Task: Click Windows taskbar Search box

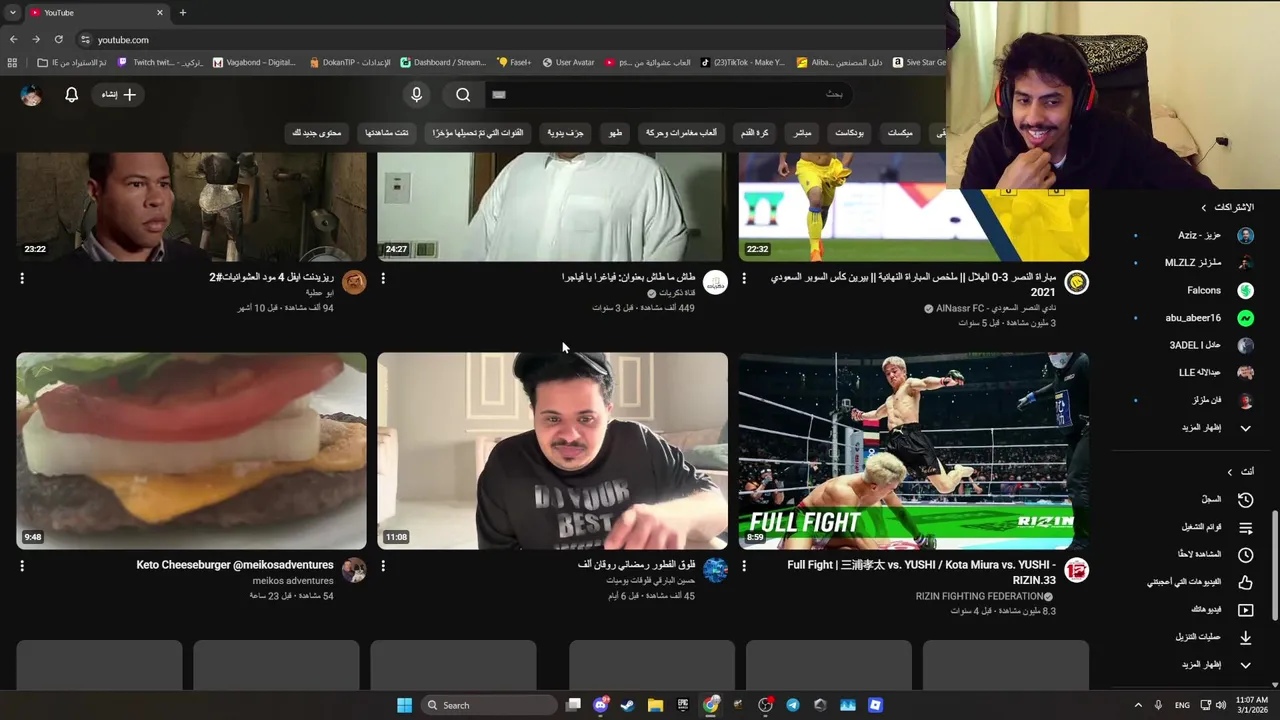Action: pos(488,705)
